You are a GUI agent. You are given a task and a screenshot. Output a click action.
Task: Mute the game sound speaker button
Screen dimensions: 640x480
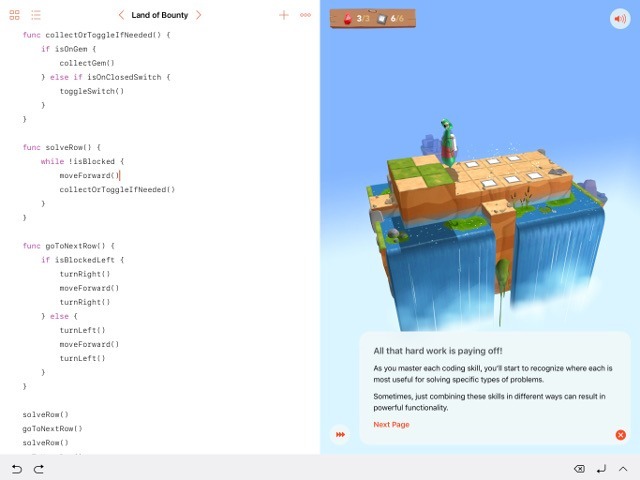(619, 19)
